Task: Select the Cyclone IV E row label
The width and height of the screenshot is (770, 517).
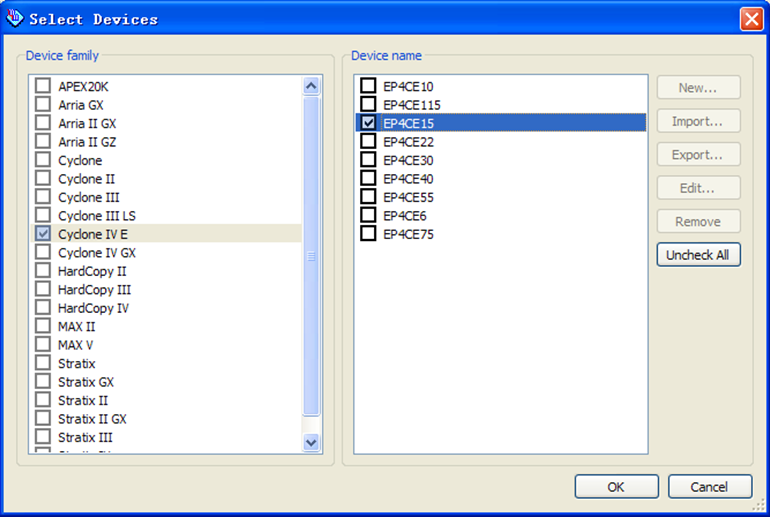Action: [x=93, y=234]
